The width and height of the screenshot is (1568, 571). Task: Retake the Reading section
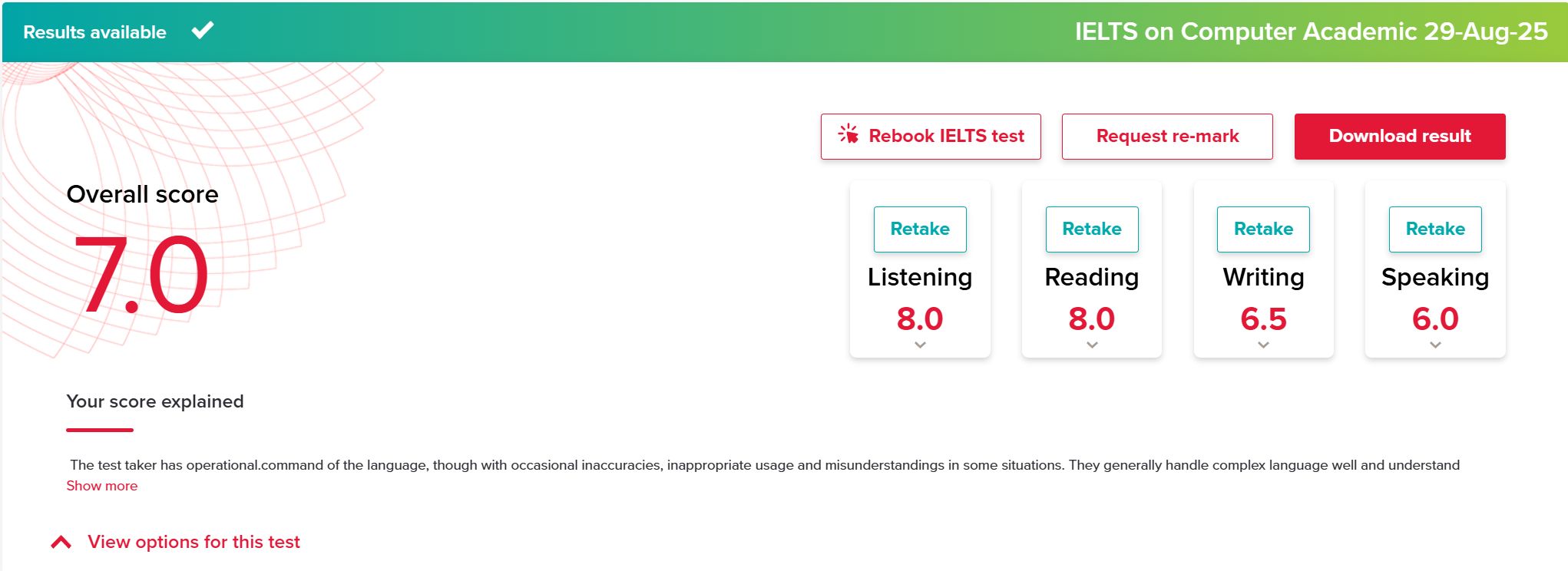tap(1092, 229)
